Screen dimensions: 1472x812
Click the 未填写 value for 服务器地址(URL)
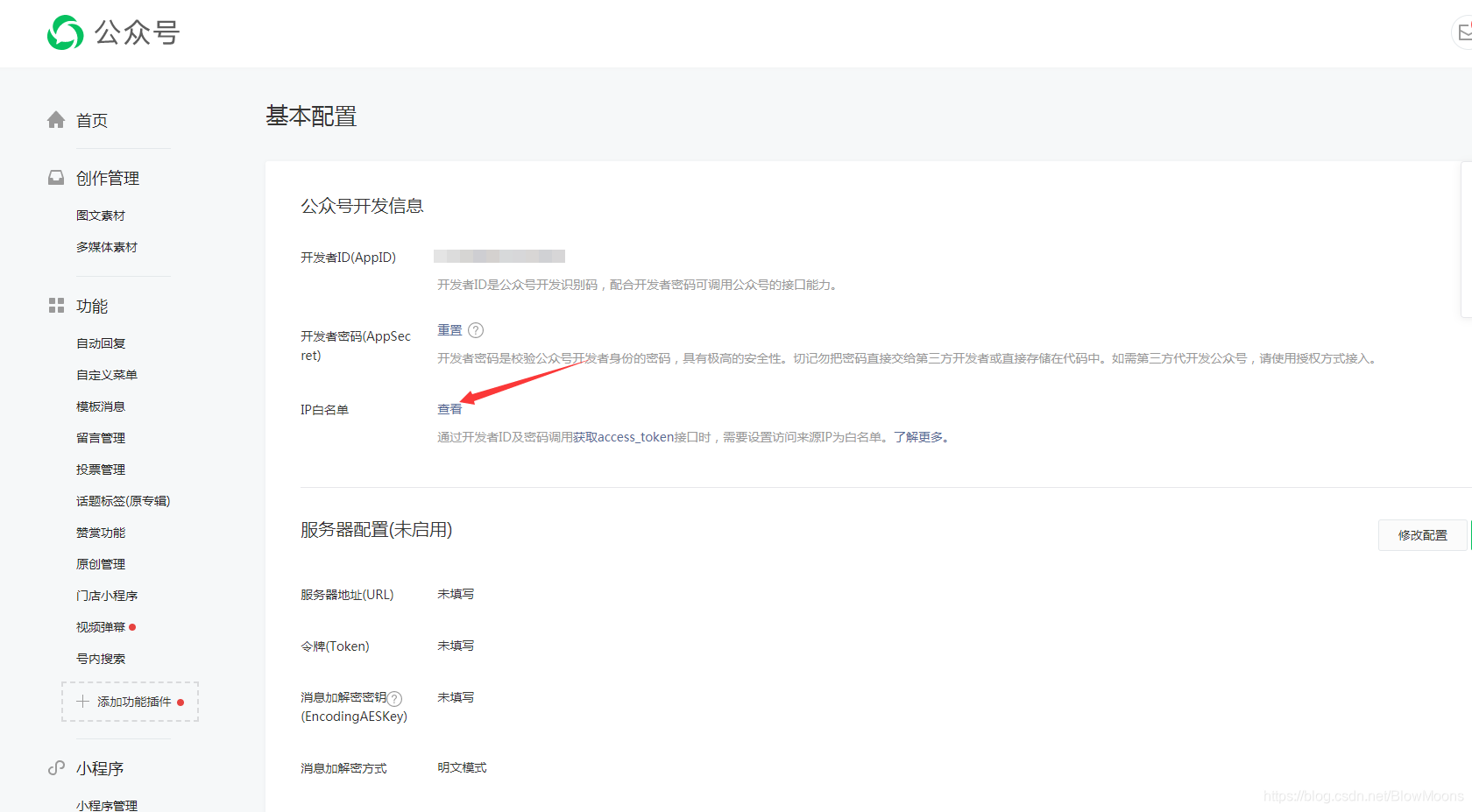[x=456, y=594]
